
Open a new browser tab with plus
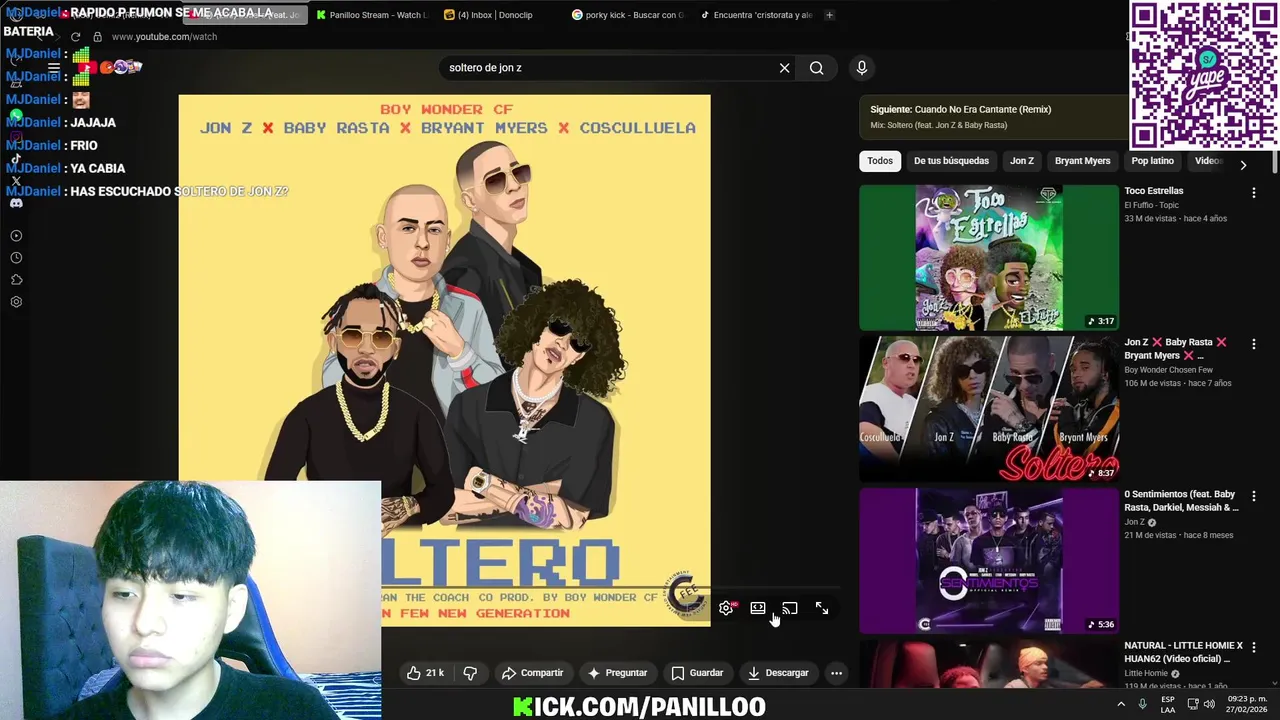pos(829,15)
